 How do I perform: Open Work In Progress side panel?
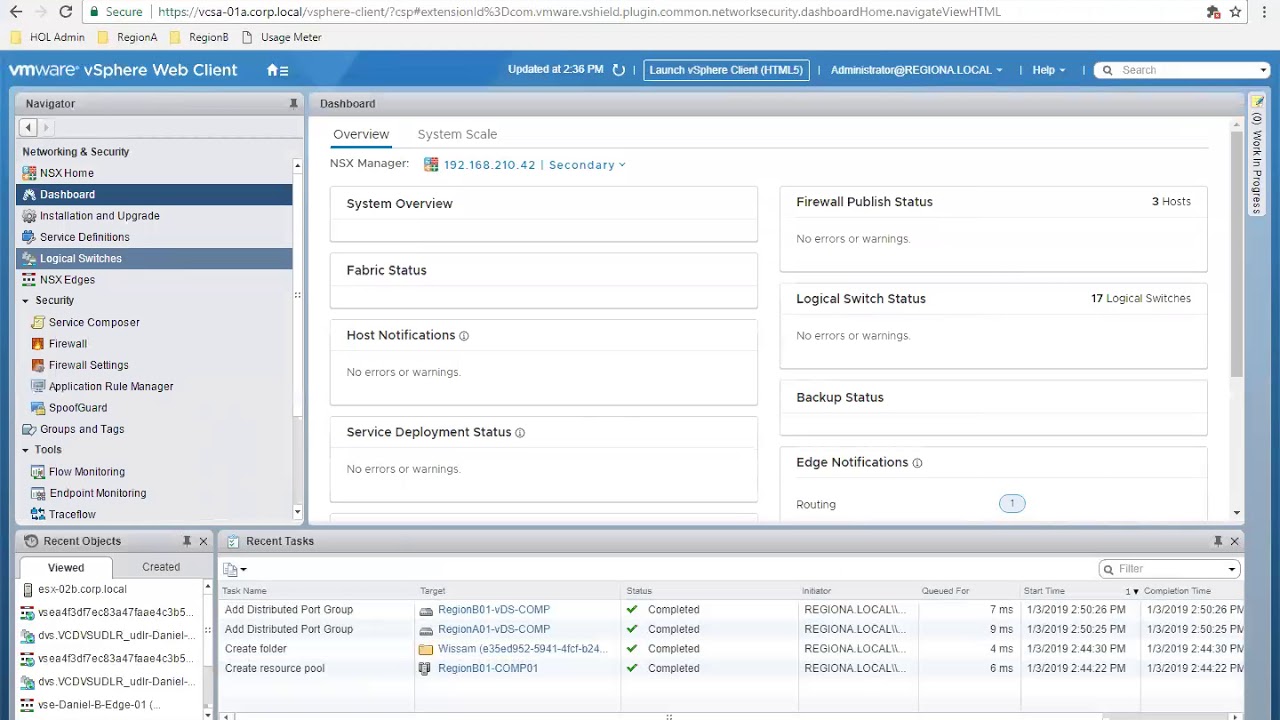(1257, 155)
